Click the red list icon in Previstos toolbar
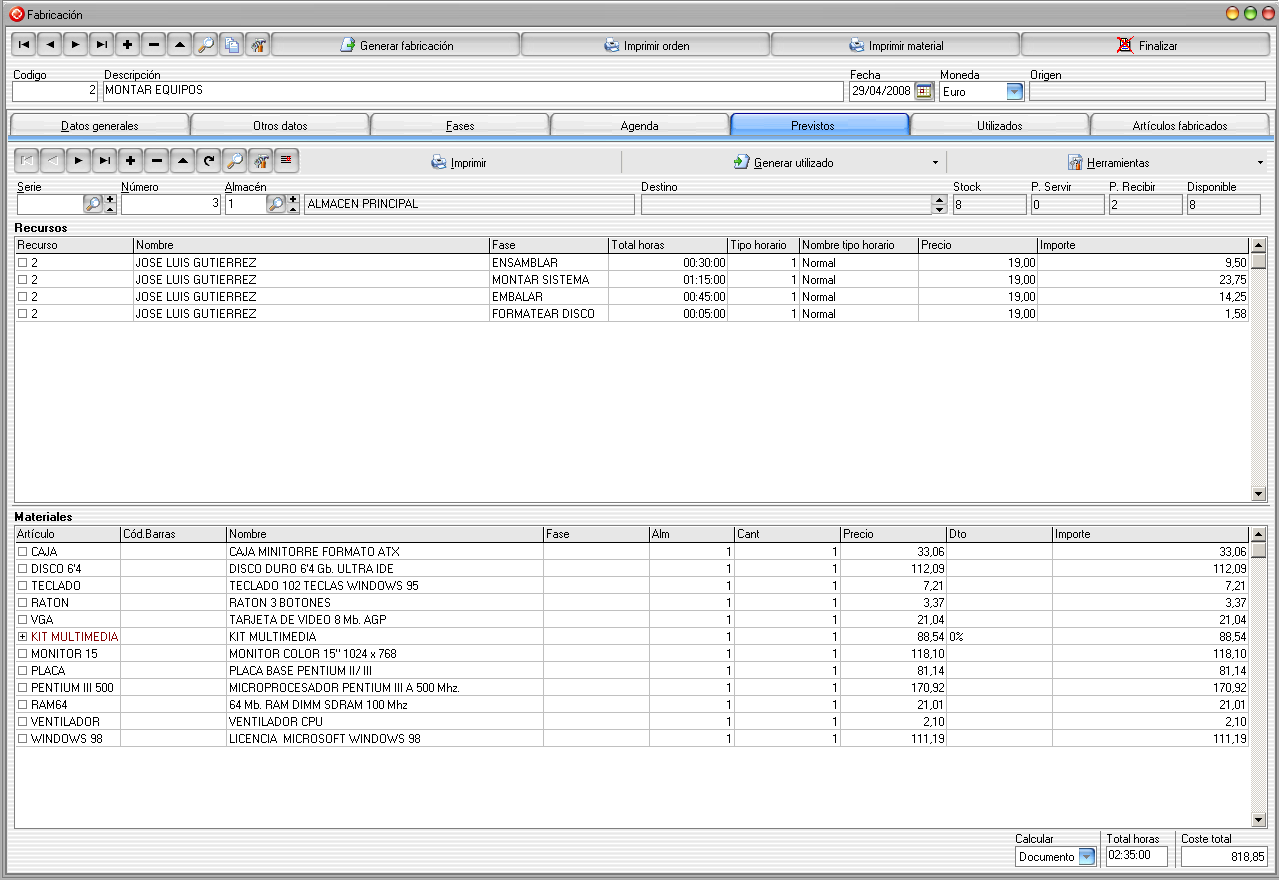The image size is (1279, 880). 286,161
